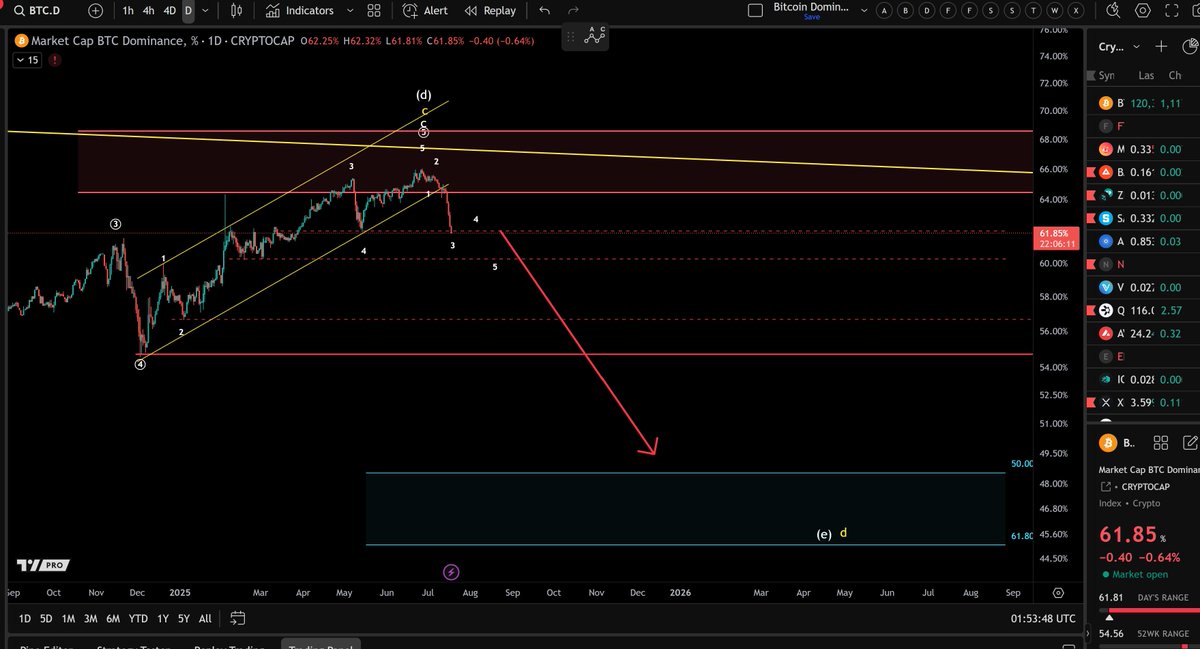This screenshot has width=1200, height=649.
Task: Open the candlestick chart type selector
Action: (236, 10)
